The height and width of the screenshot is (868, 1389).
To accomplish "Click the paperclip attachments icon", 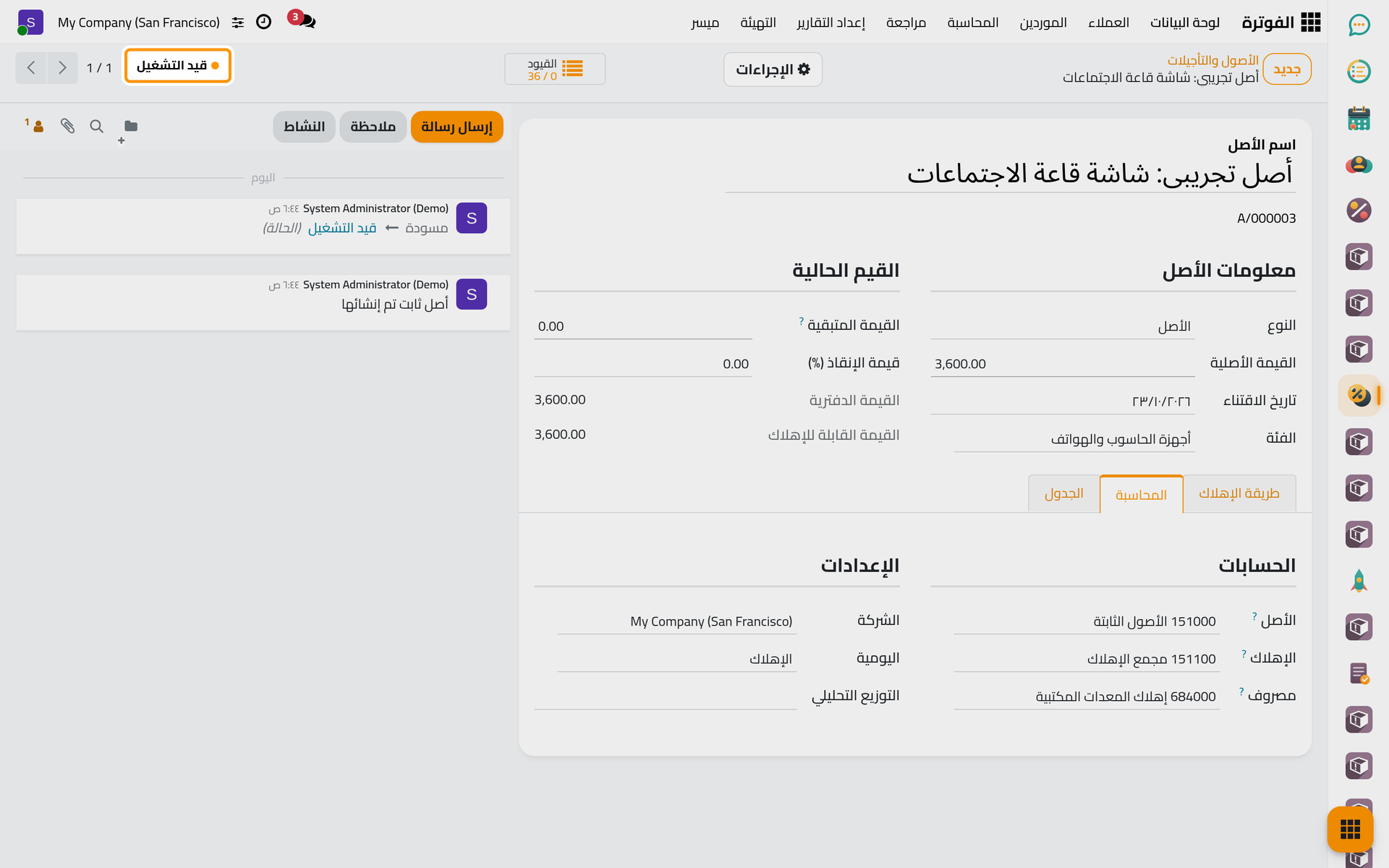I will [67, 126].
